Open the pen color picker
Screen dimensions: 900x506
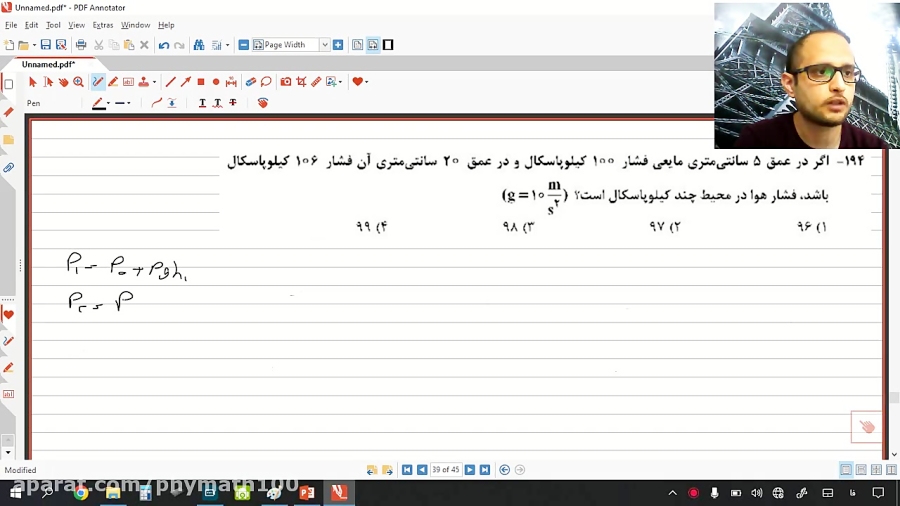click(x=100, y=103)
